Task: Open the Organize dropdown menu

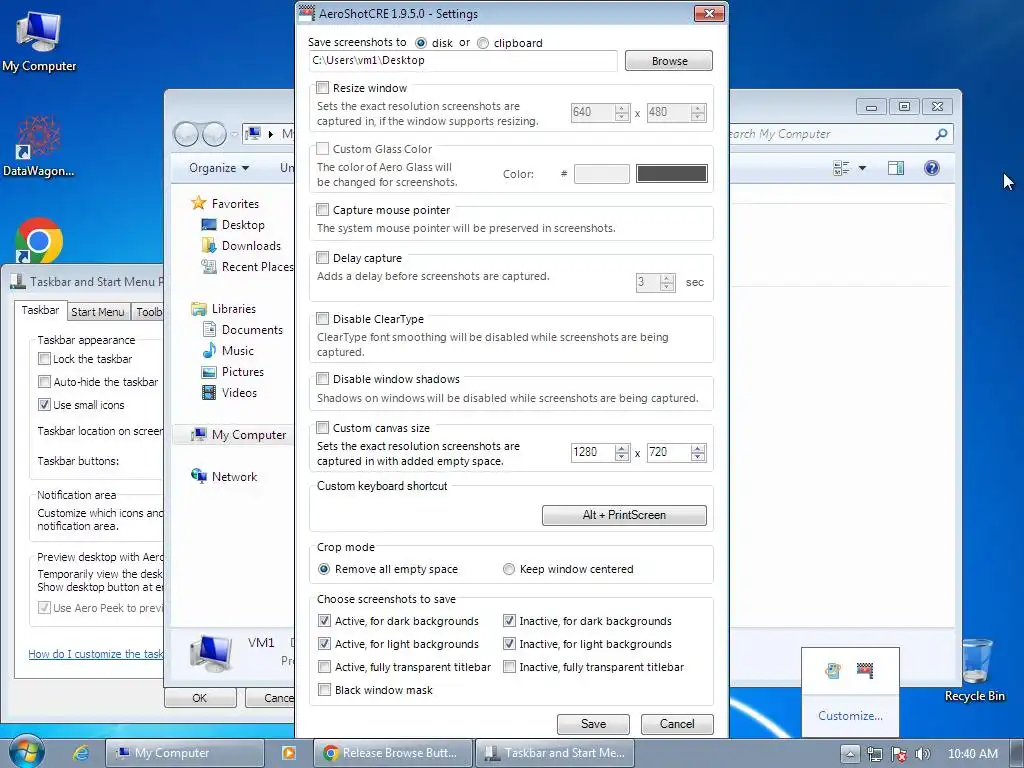Action: [x=219, y=168]
